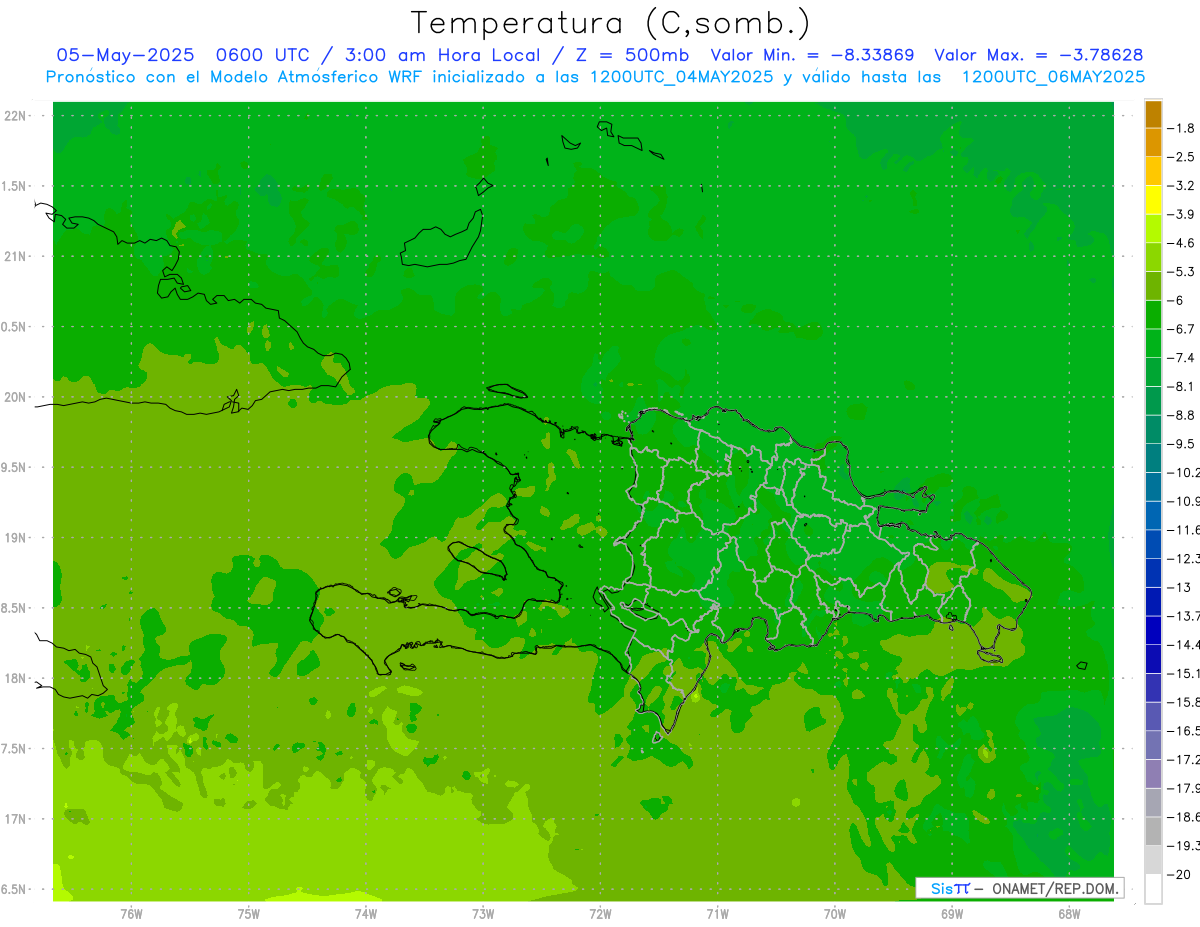Viewport: 1200px width, 927px height.
Task: Select the lime swatch between -4.6 and -5.3
Action: 1153,257
